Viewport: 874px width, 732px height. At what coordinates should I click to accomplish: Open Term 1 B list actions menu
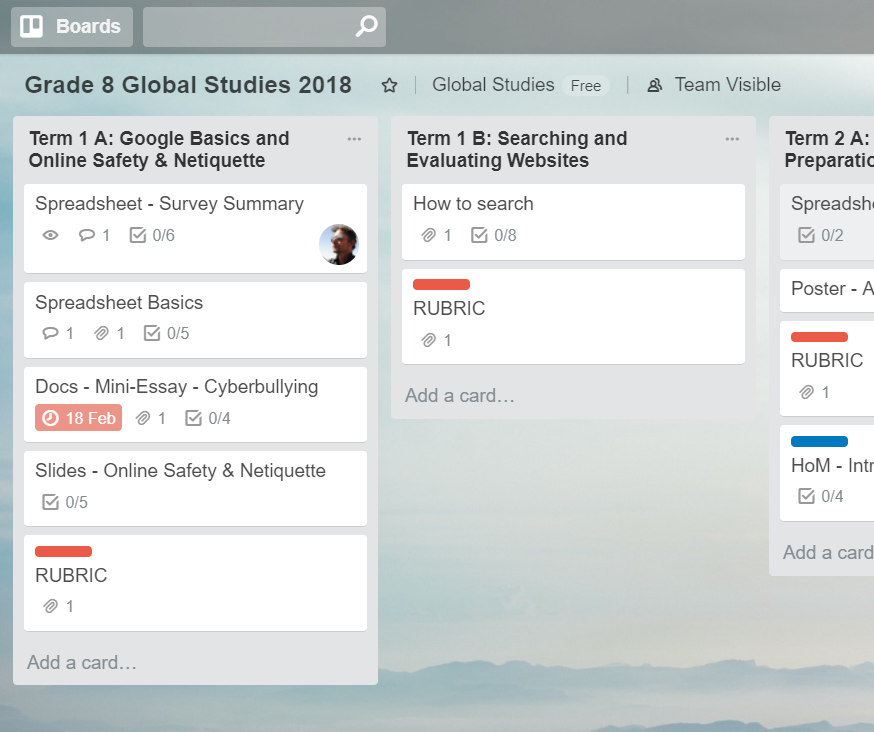pos(732,139)
